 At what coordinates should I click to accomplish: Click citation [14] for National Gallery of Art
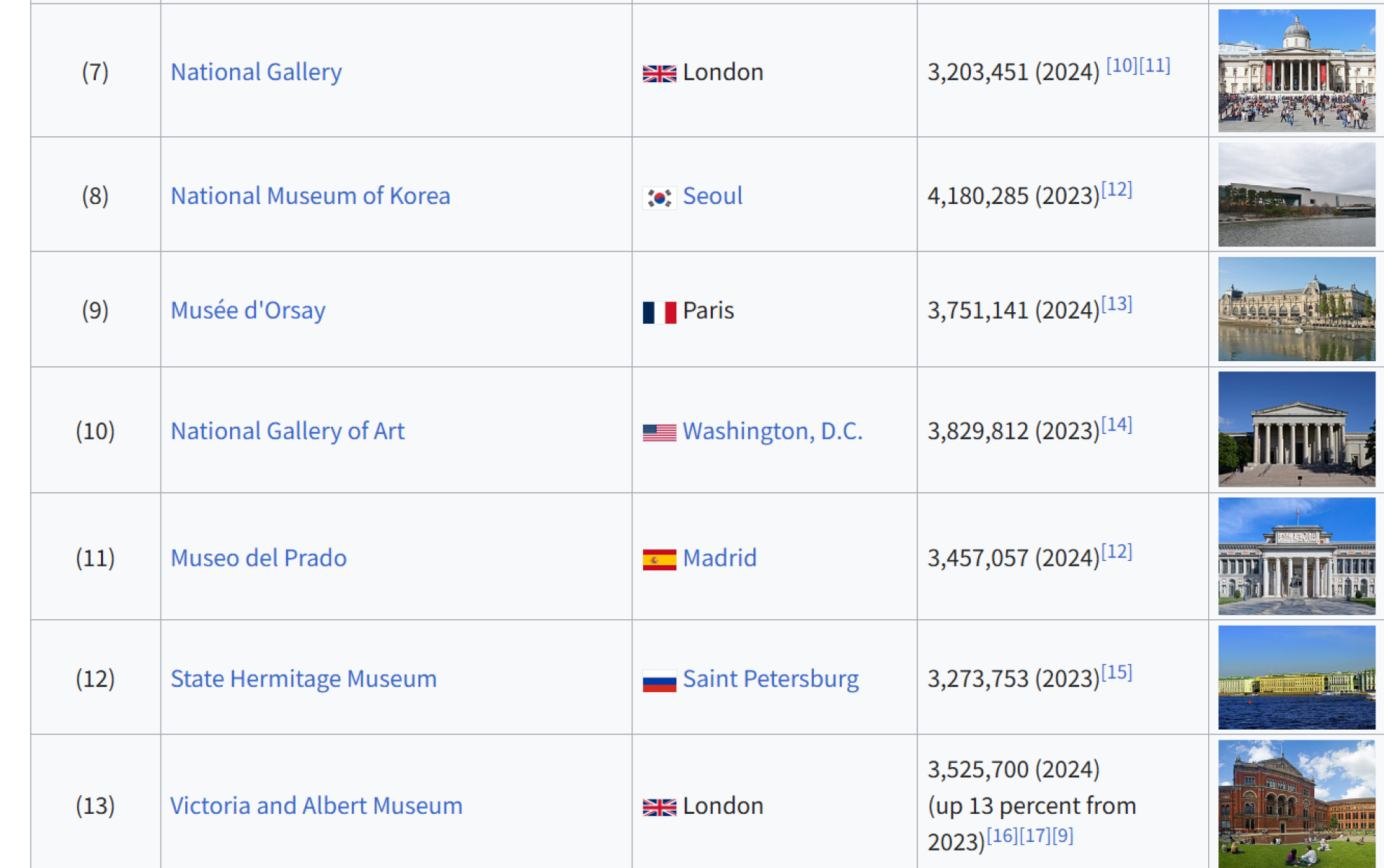point(1117,425)
